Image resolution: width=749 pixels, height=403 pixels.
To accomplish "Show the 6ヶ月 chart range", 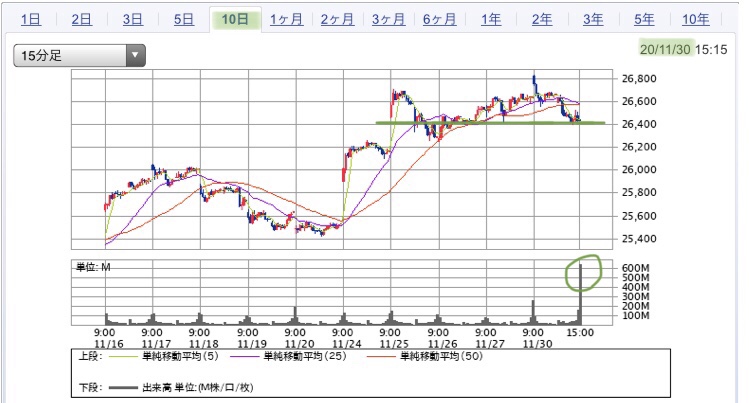I will tap(439, 20).
